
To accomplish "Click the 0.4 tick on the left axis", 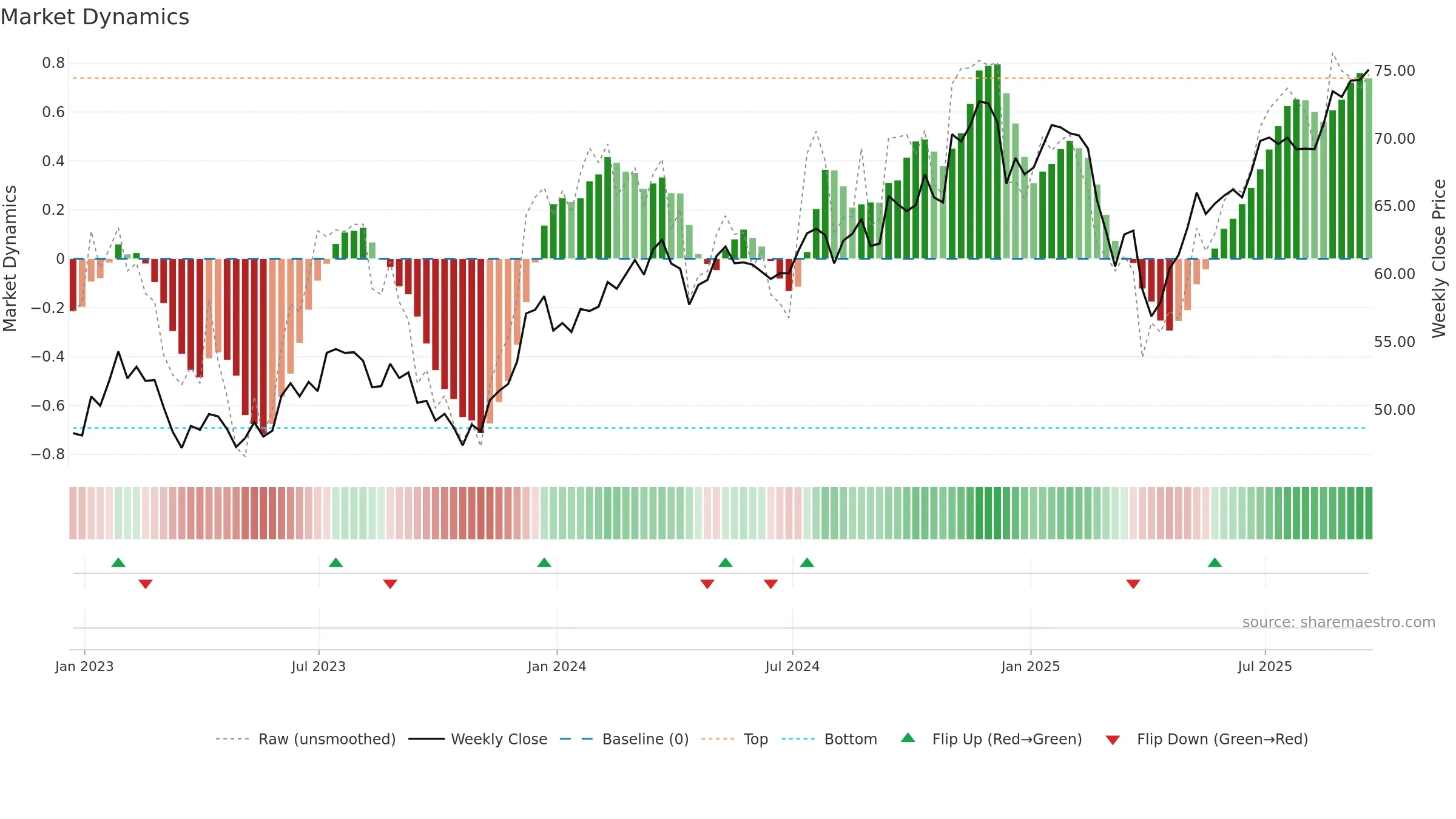I will pos(53,161).
